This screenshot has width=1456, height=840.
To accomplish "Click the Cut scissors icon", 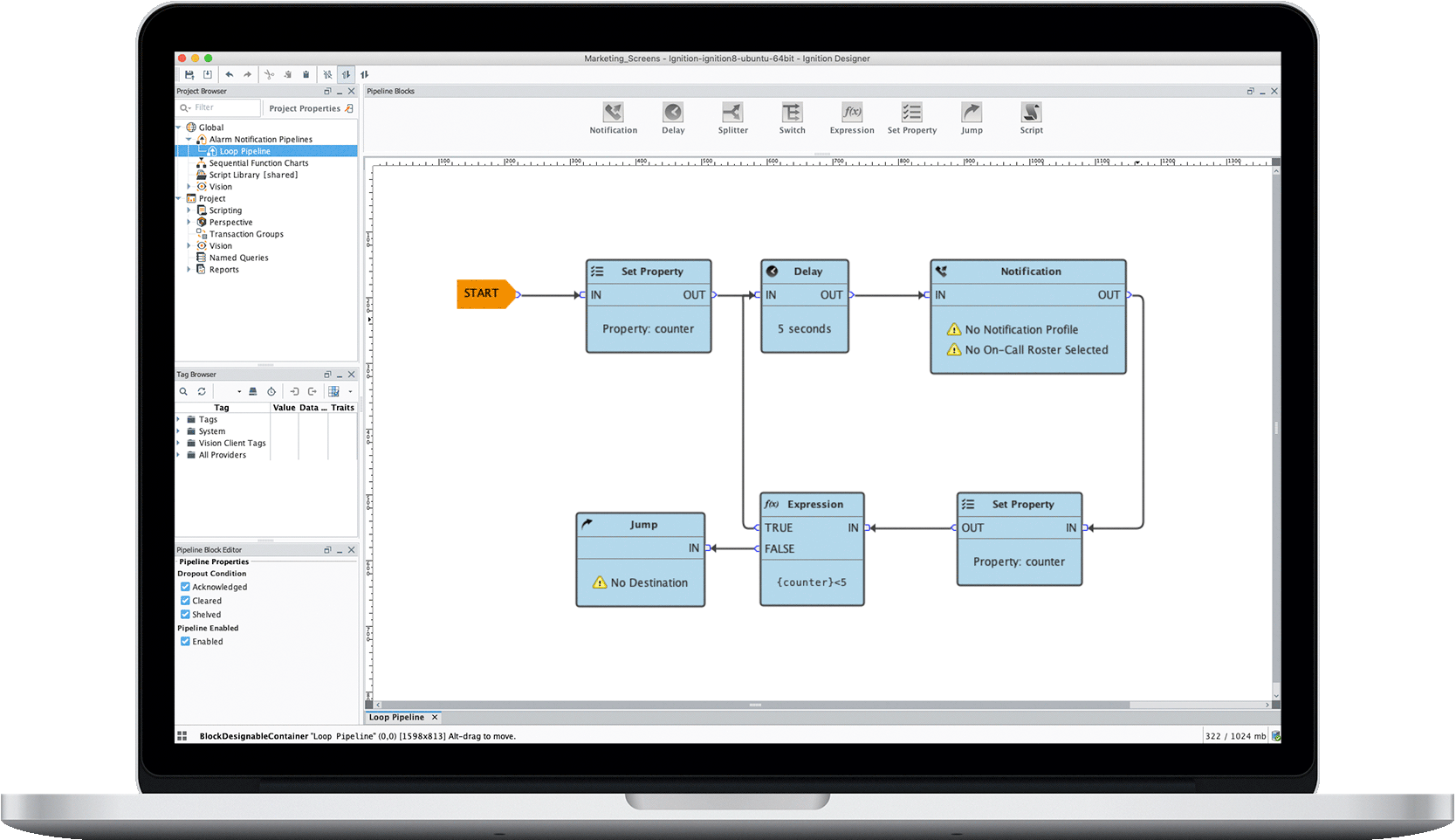I will [270, 75].
